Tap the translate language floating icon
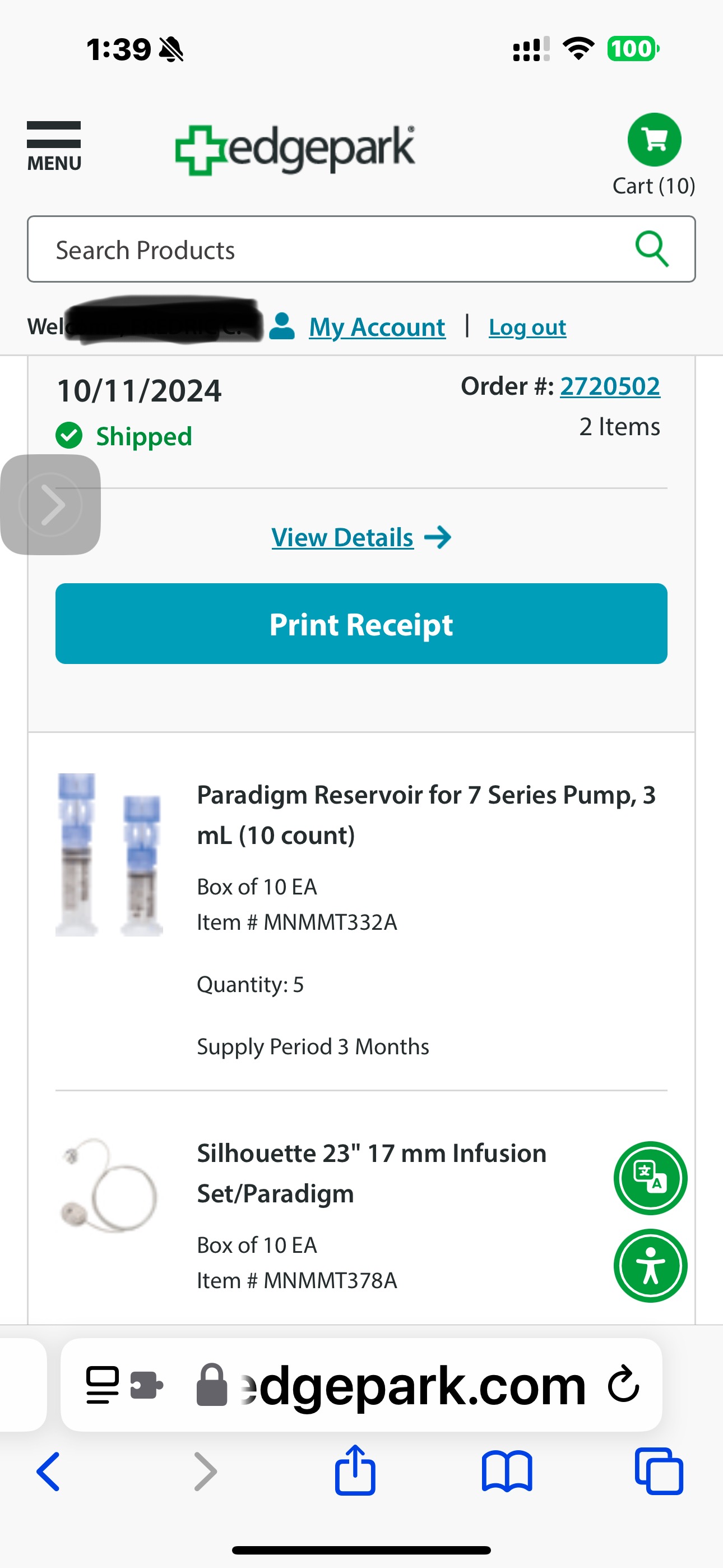723x1568 pixels. [650, 1178]
